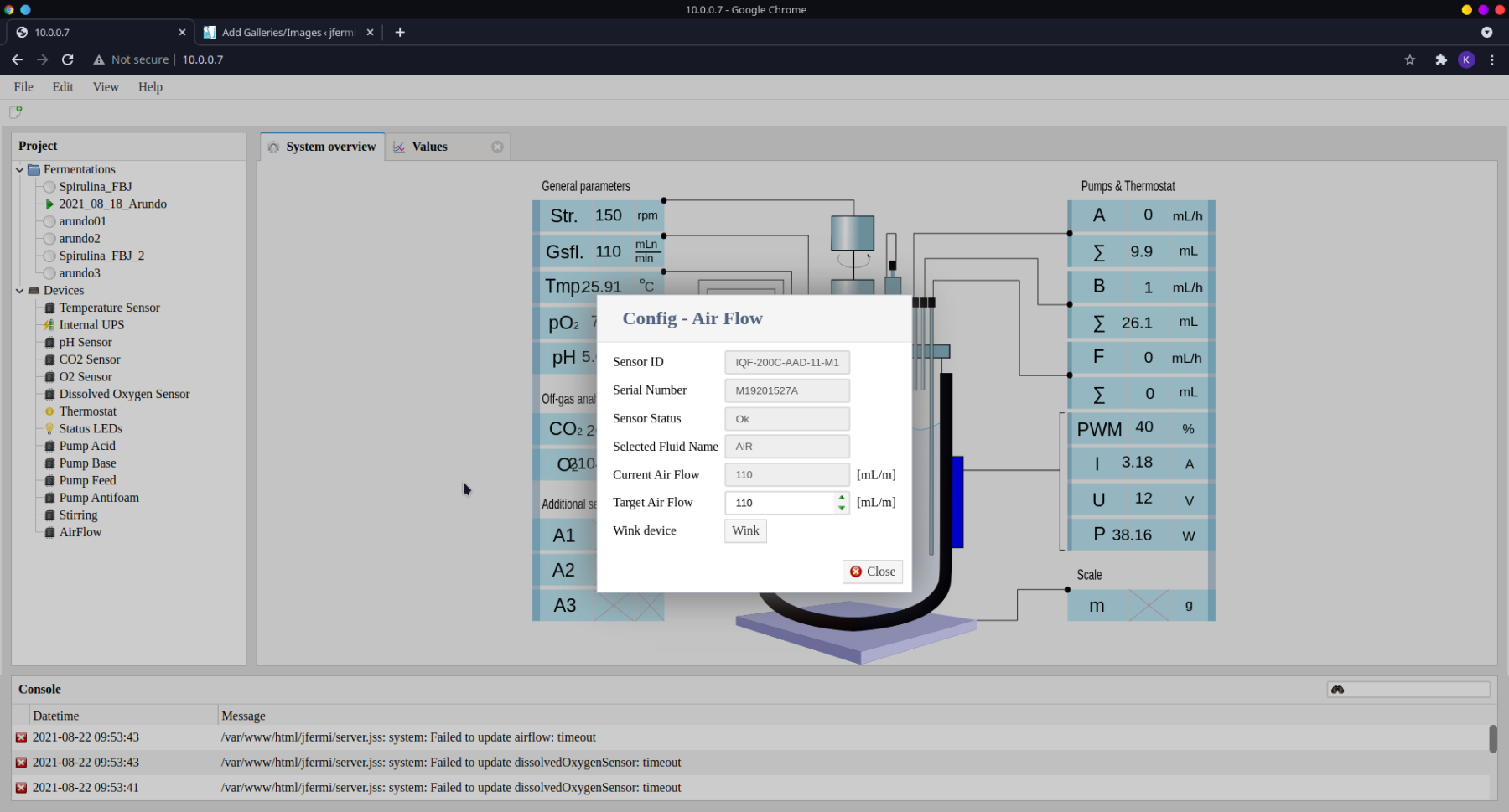Screen dimensions: 1509x812
Task: Click the console search binoculars icon
Action: coord(1338,690)
